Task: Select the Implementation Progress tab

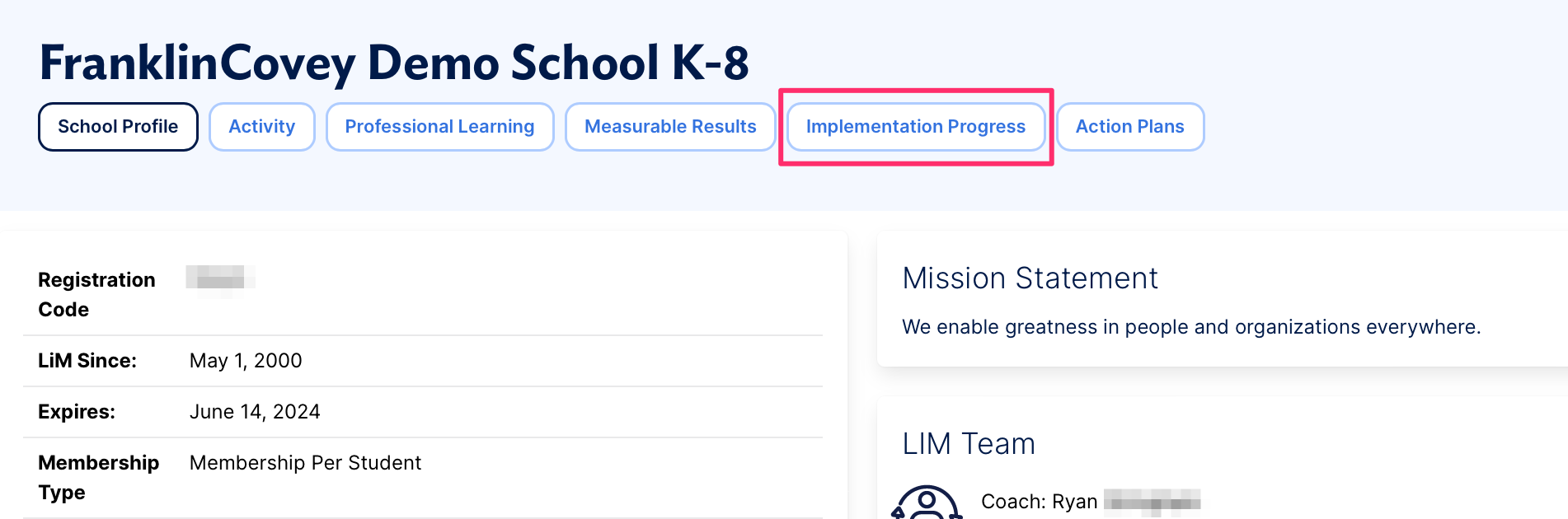Action: coord(916,127)
